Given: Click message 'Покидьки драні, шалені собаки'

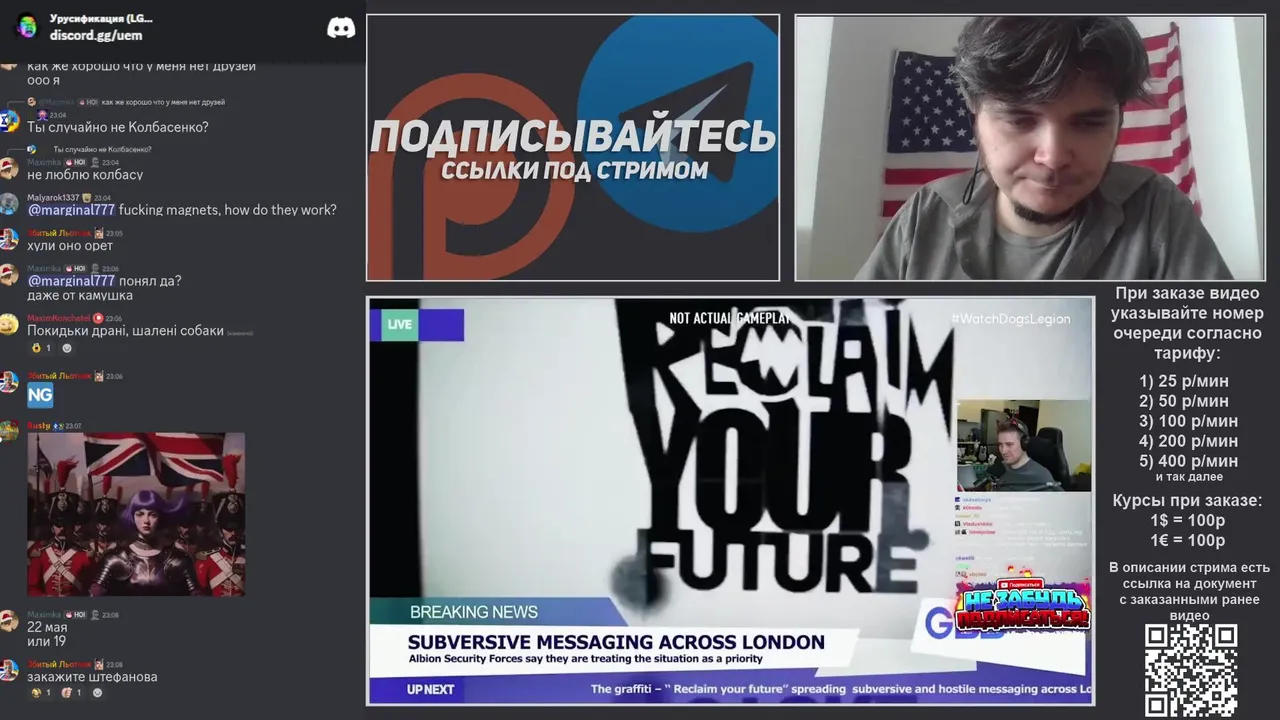Looking at the screenshot, I should point(125,331).
